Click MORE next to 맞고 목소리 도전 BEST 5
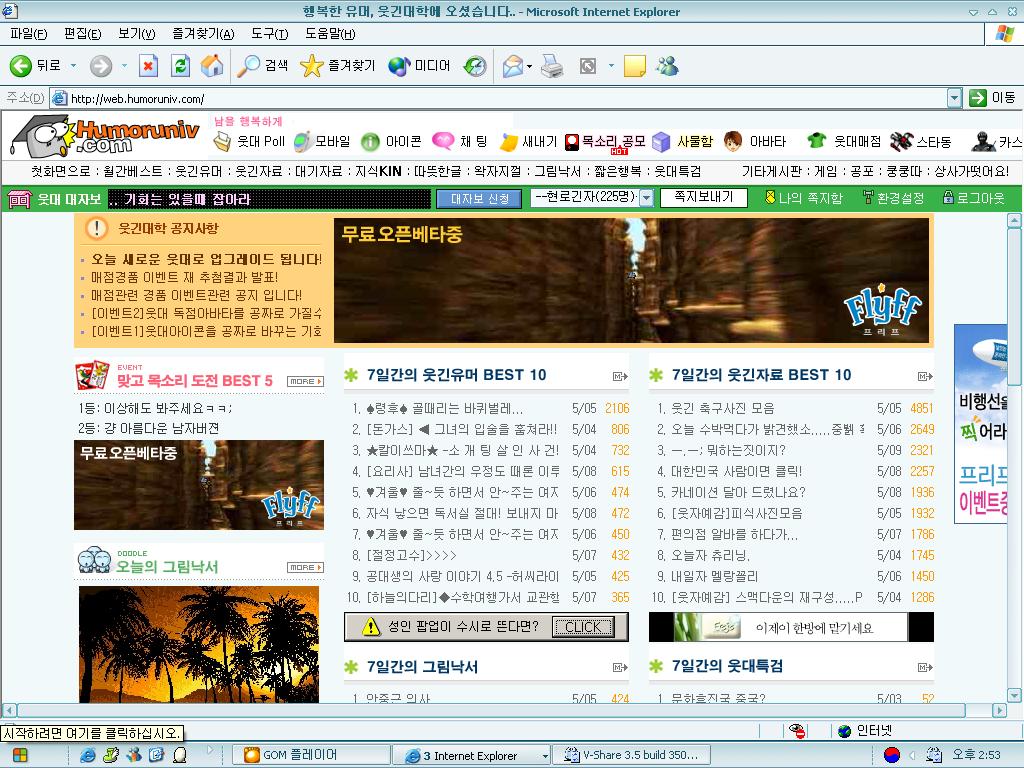The height and width of the screenshot is (768, 1024). click(306, 381)
